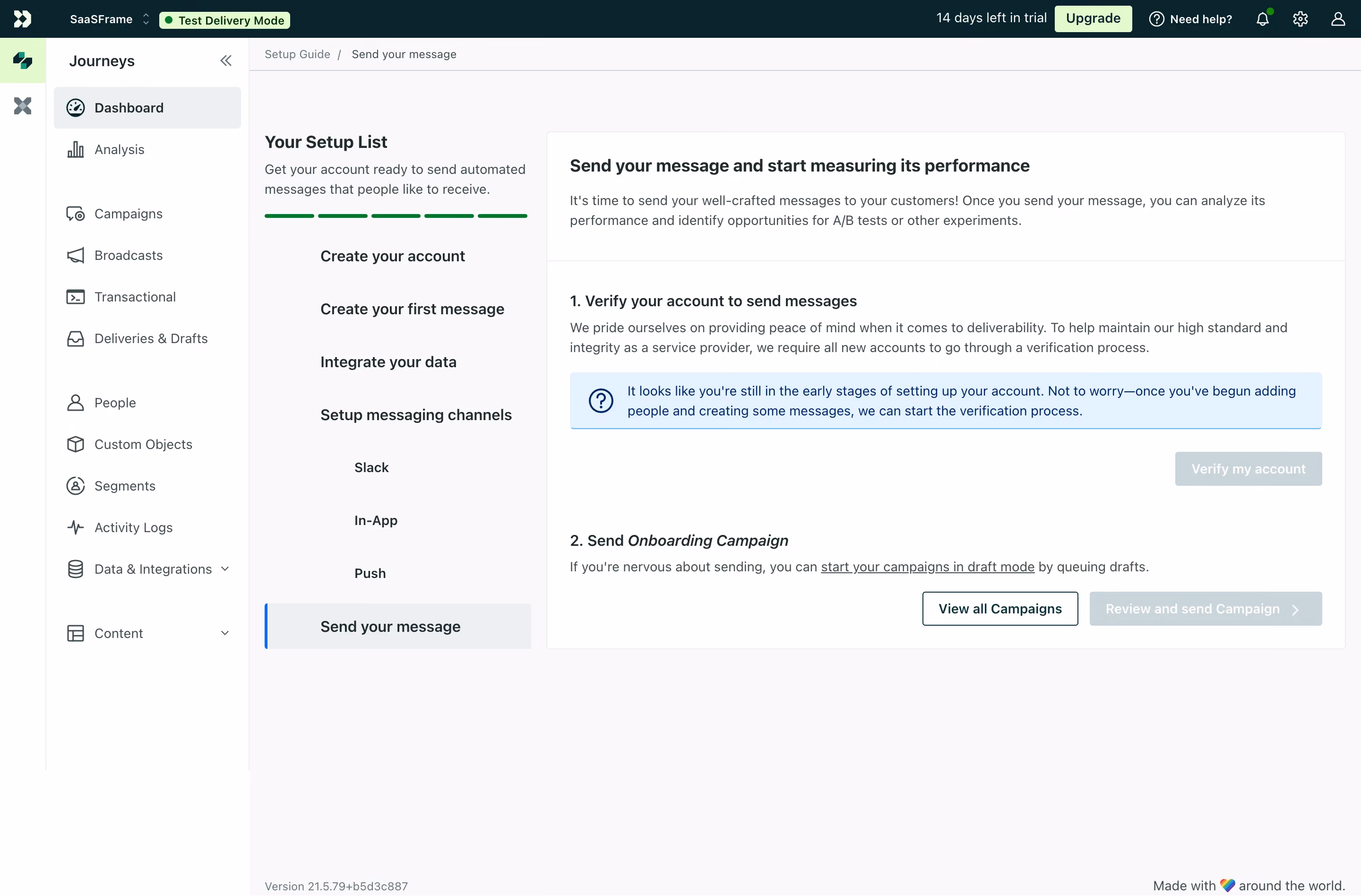This screenshot has height=896, width=1361.
Task: Open user account profile icon
Action: pos(1338,19)
